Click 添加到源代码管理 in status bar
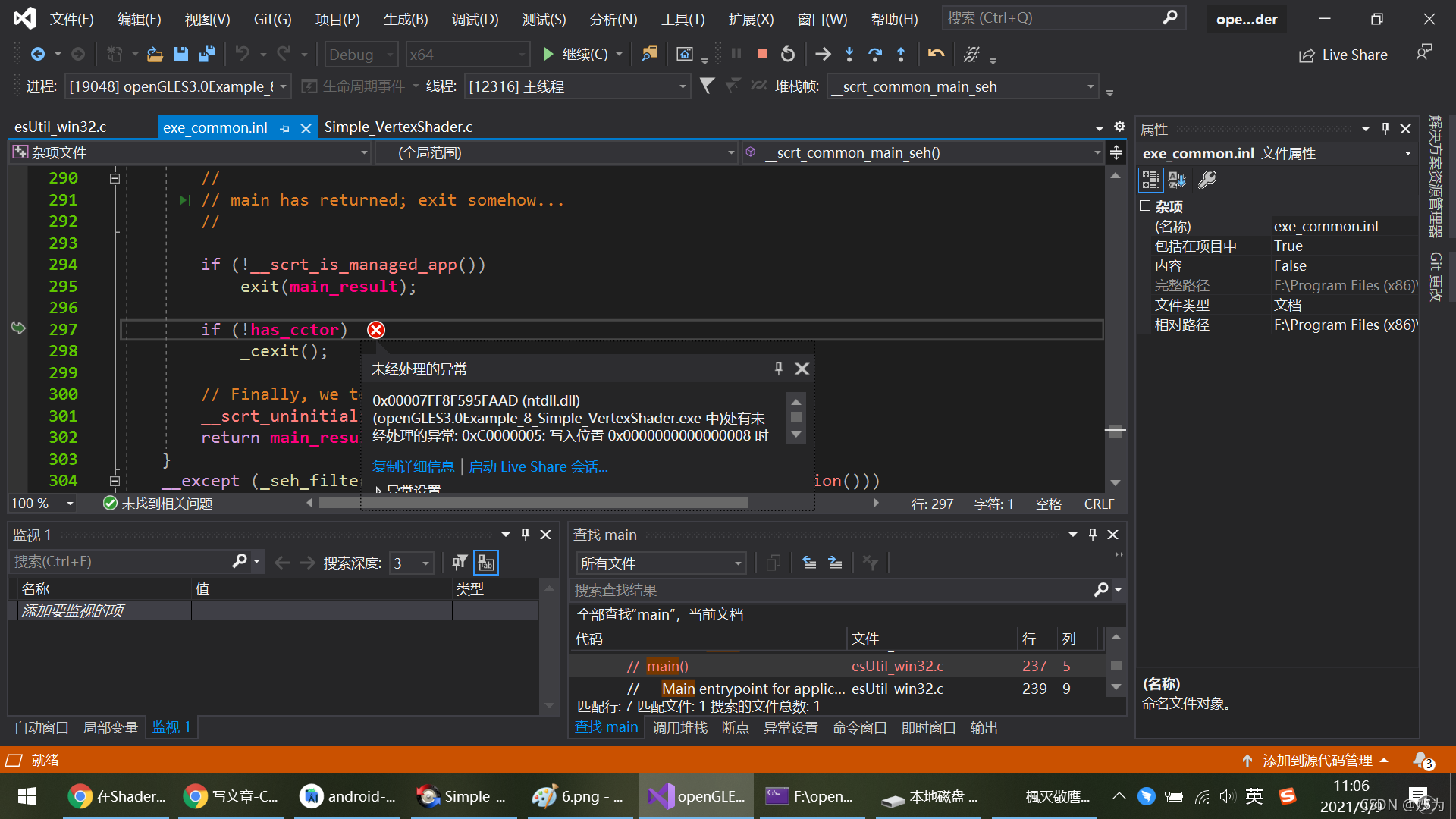1456x819 pixels. pos(1317,760)
